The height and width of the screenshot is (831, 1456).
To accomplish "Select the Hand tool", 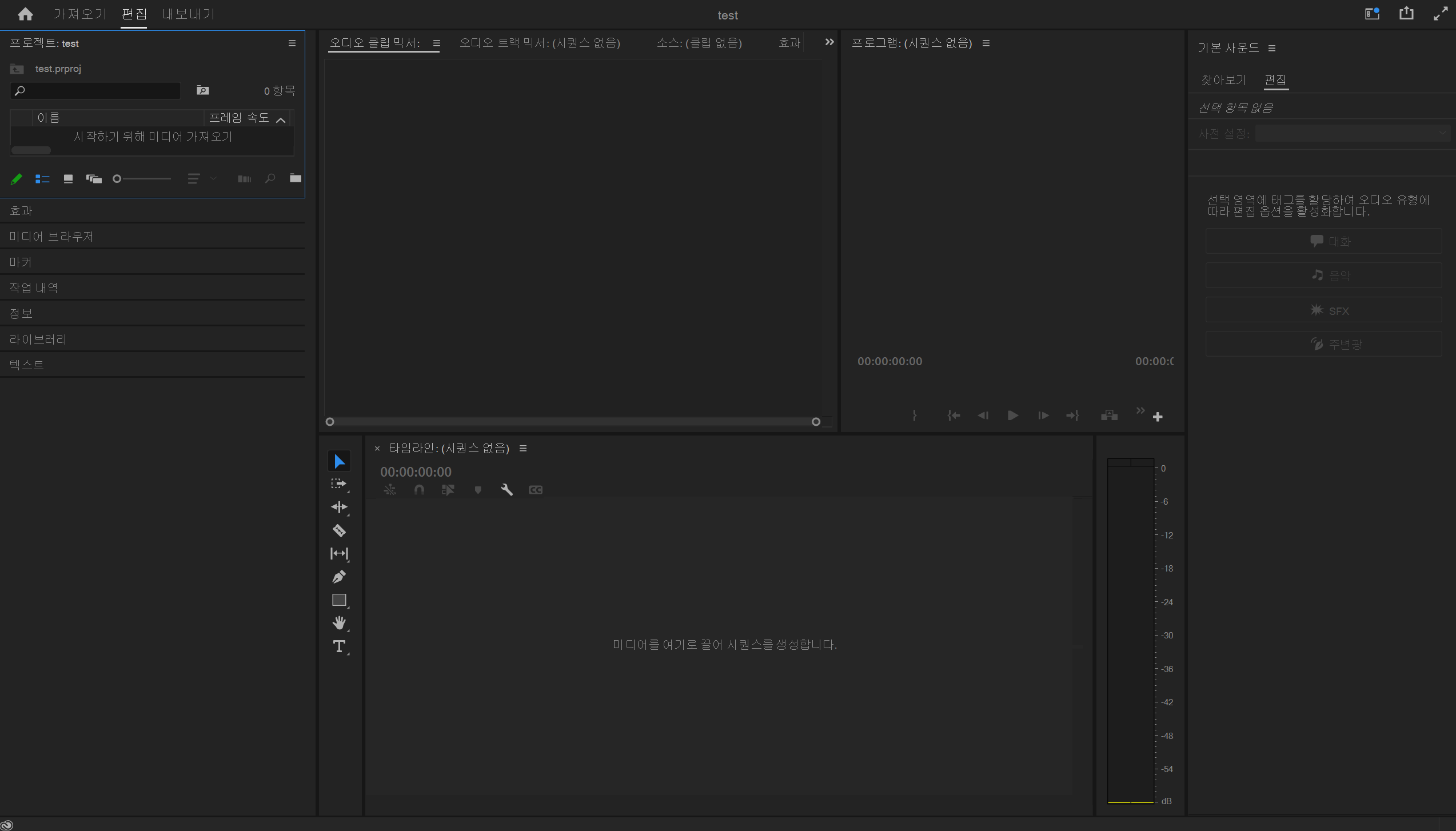I will coord(339,623).
